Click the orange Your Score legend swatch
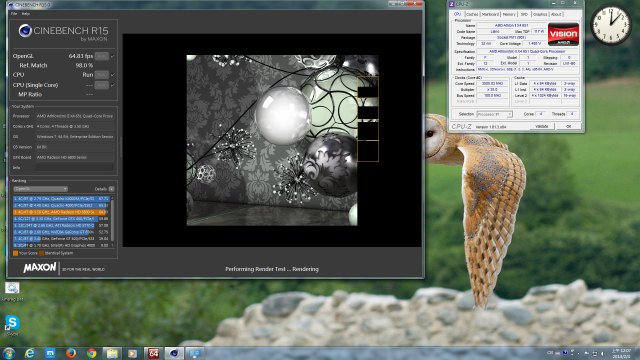The height and width of the screenshot is (360, 640). (x=16, y=253)
